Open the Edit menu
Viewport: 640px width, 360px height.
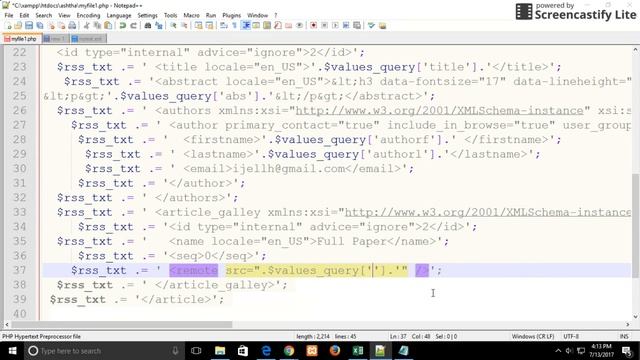click(x=24, y=16)
